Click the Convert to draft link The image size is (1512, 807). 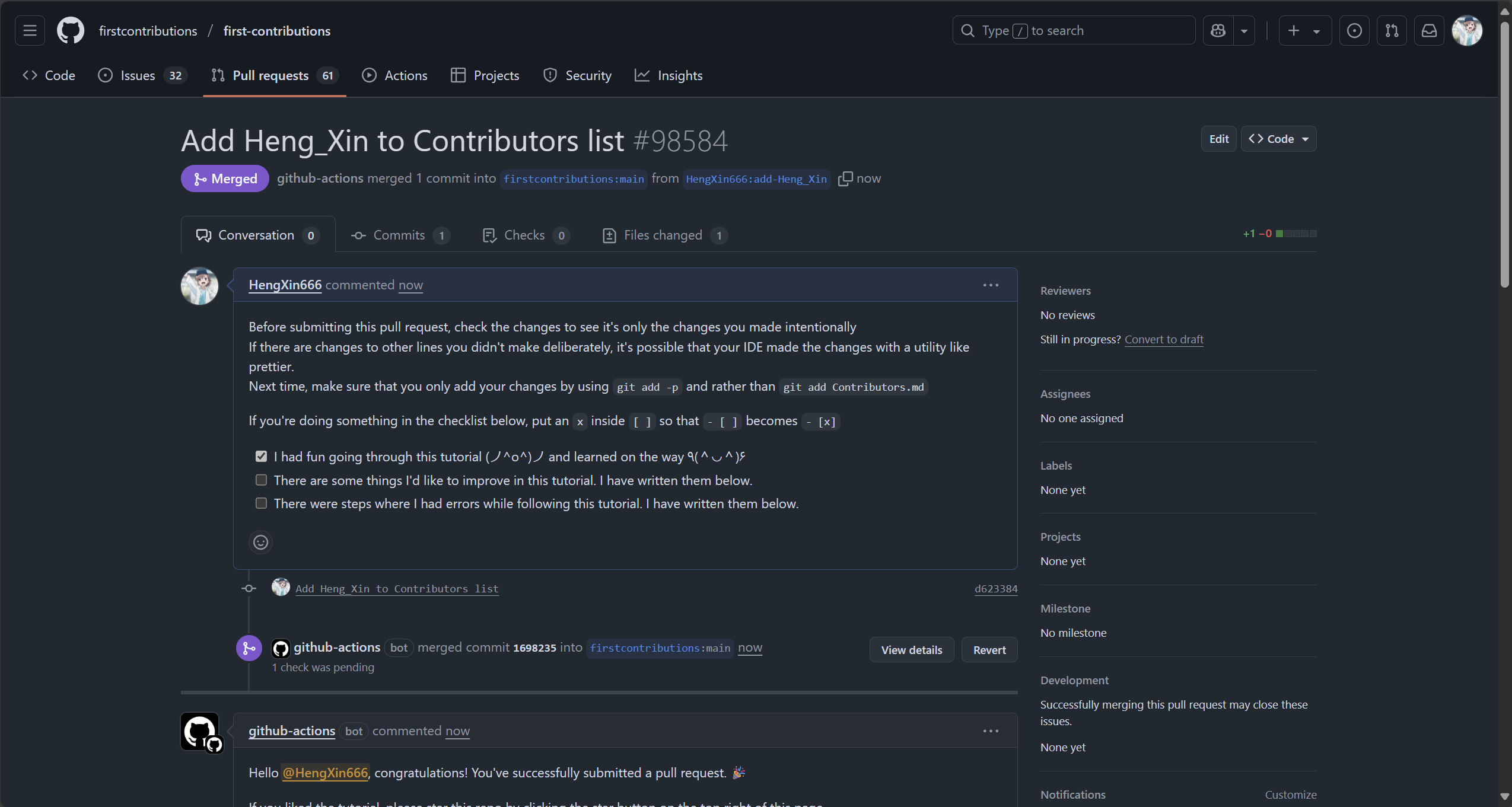pyautogui.click(x=1163, y=339)
